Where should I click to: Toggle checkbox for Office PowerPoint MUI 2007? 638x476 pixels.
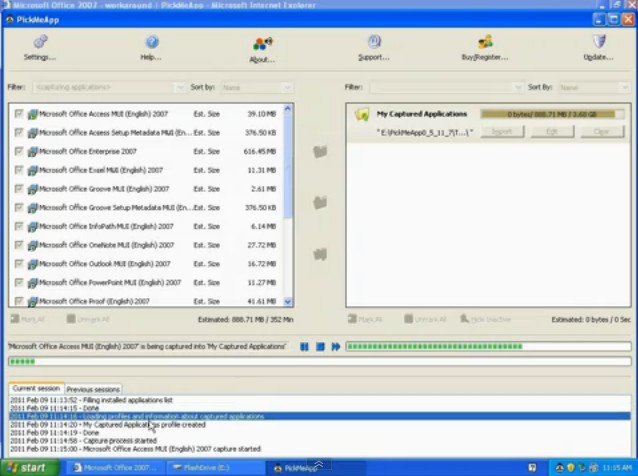(19, 282)
